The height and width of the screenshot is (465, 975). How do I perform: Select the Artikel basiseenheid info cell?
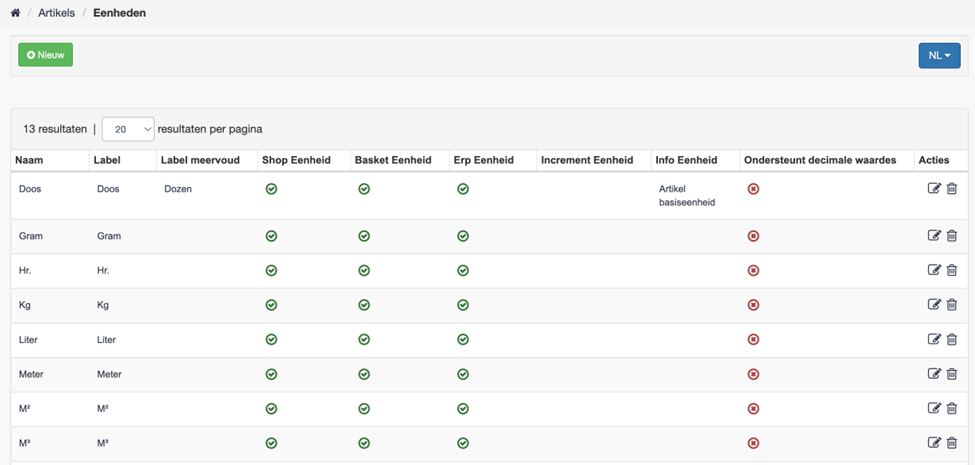[x=687, y=195]
